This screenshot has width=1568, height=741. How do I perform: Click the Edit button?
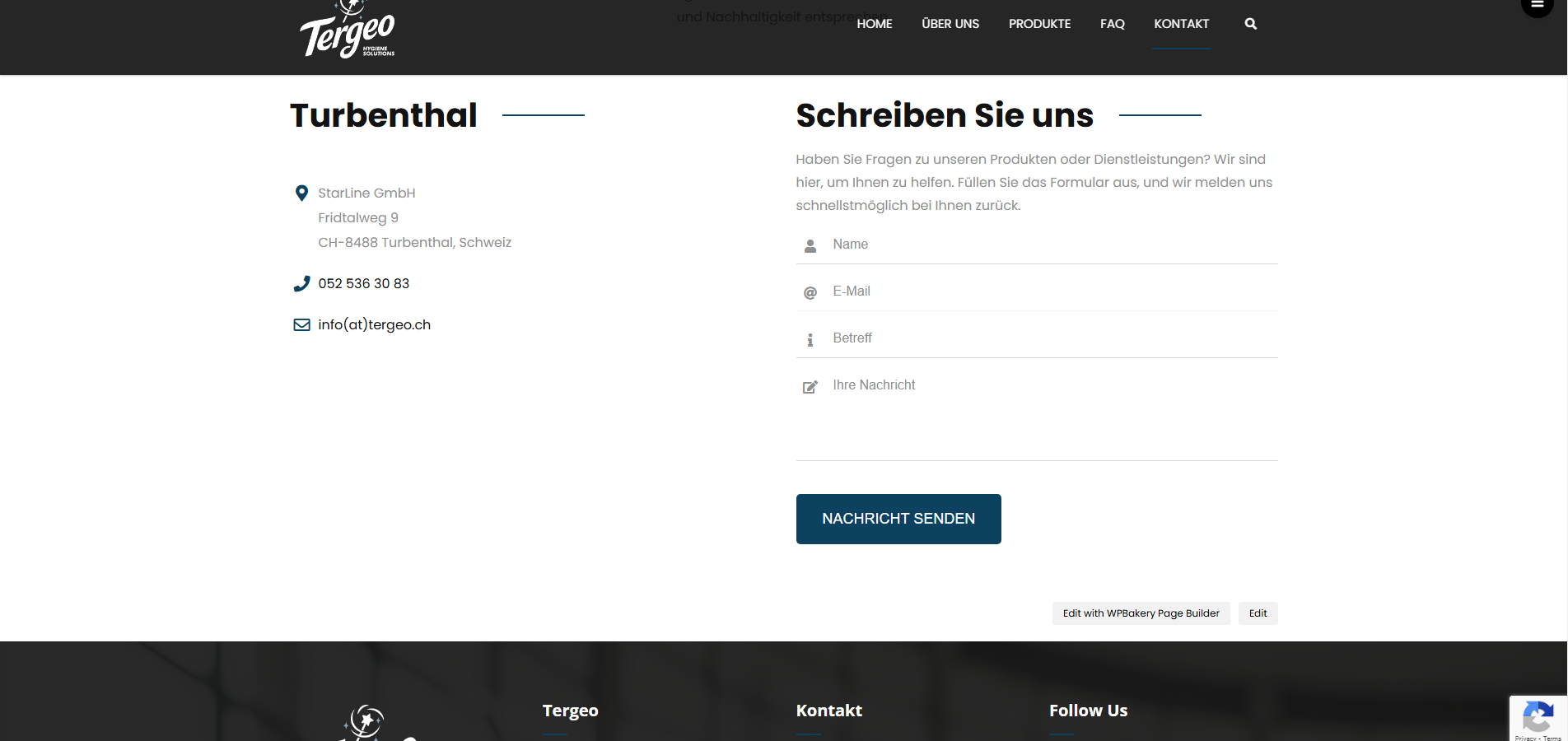1258,613
